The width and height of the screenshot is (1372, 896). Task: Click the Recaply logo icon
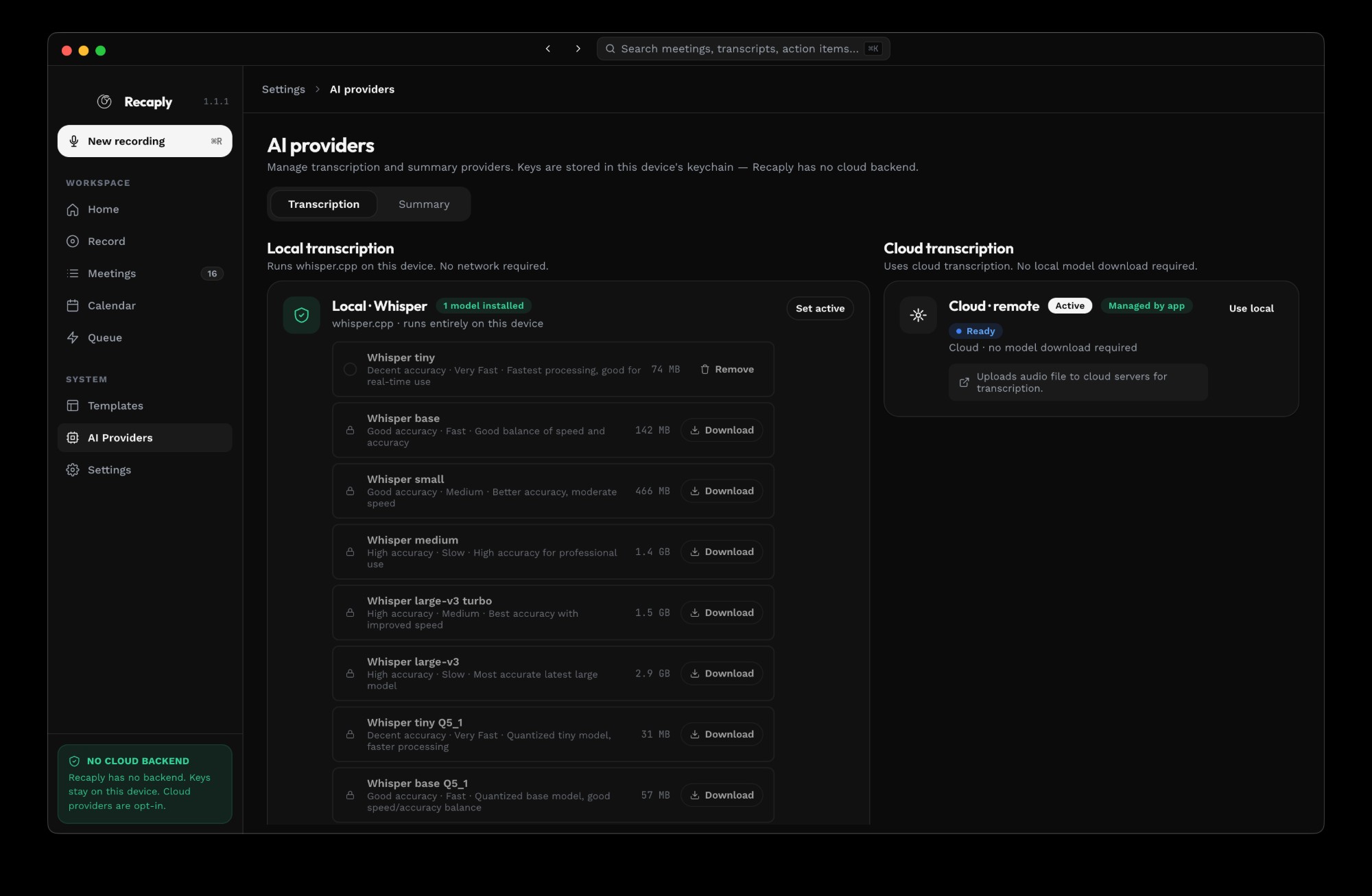[104, 102]
